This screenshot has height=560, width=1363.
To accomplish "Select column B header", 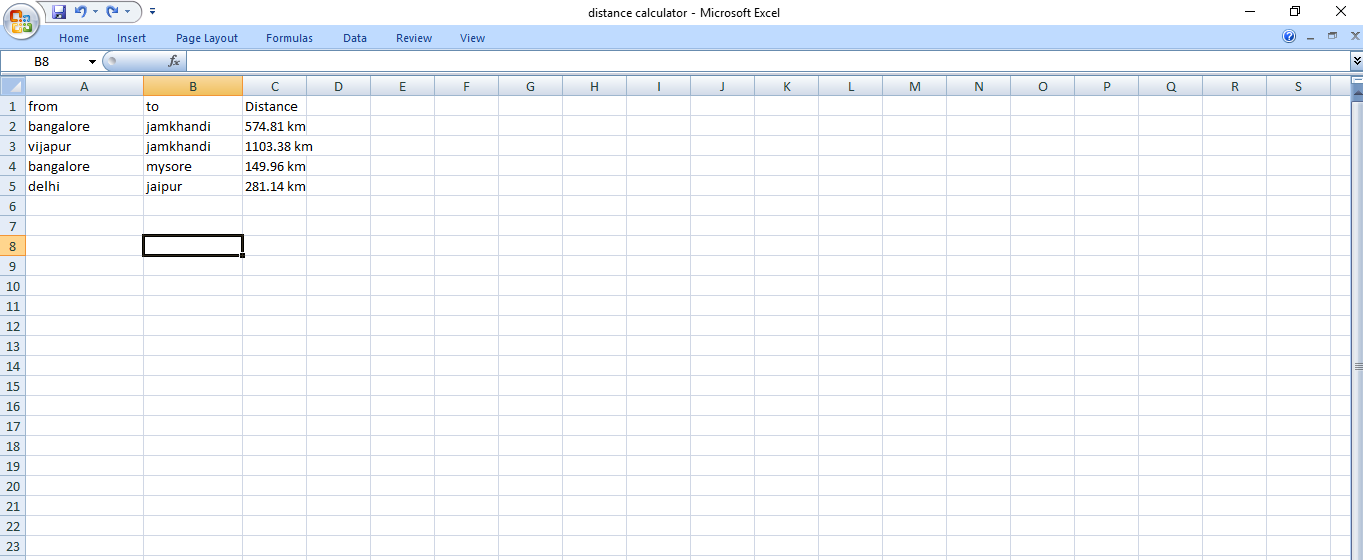I will [x=193, y=86].
